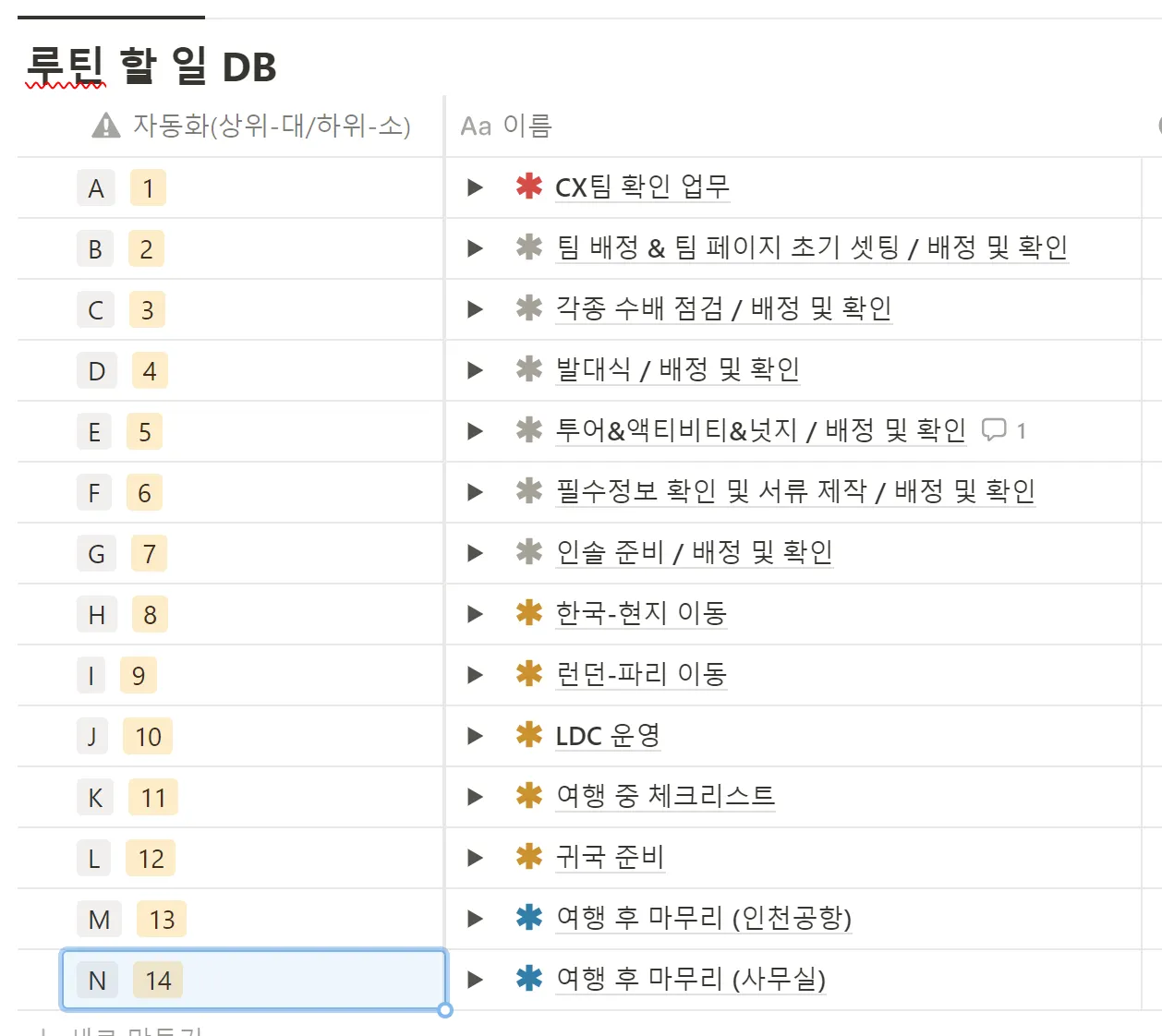The width and height of the screenshot is (1162, 1036).
Task: Open the 자동화(상위-대/하위-소) column header menu
Action: [271, 126]
